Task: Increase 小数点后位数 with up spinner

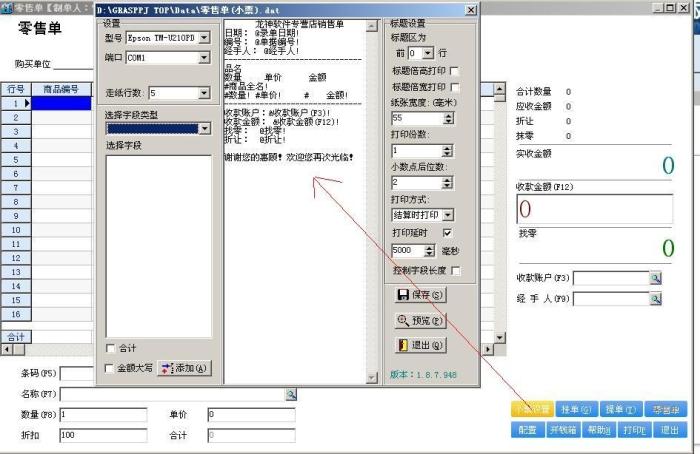Action: [447, 179]
